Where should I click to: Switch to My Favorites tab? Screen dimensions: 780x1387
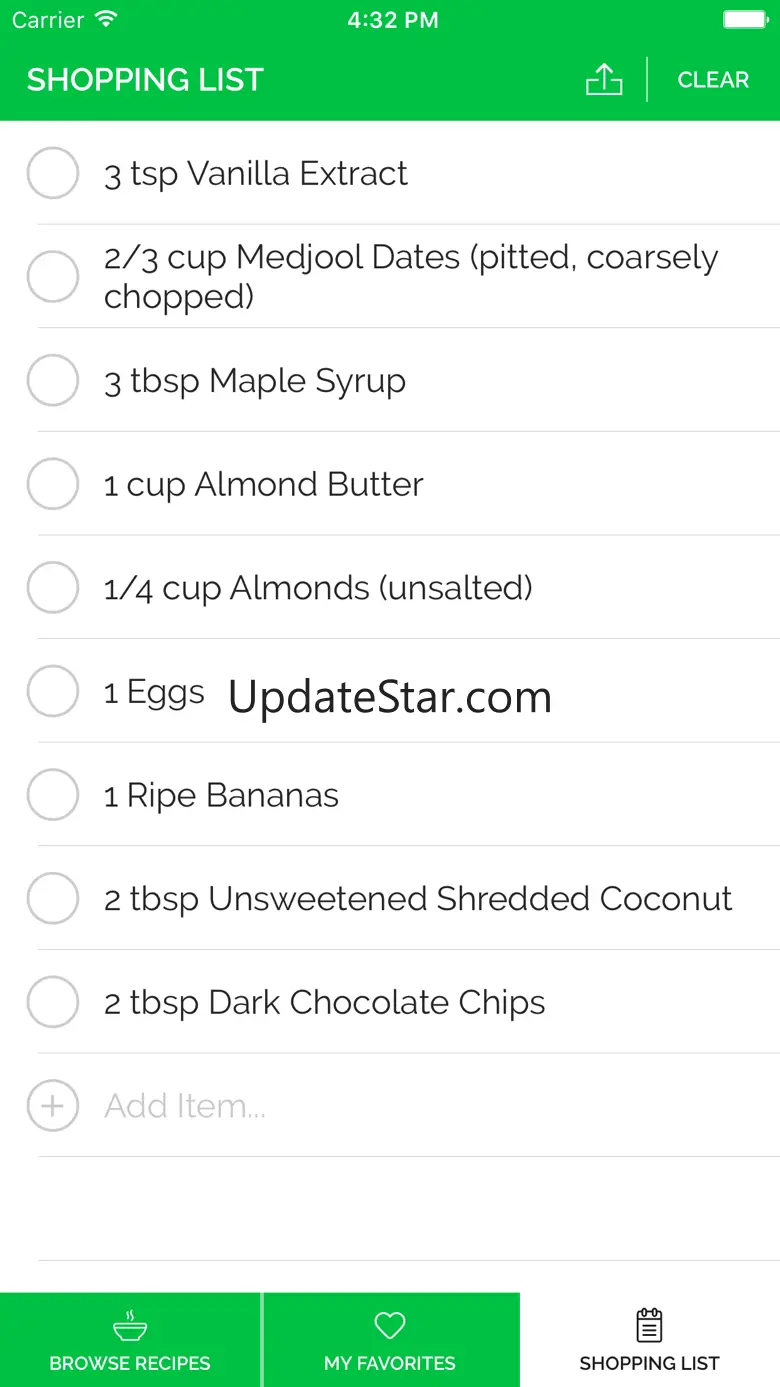click(390, 1340)
